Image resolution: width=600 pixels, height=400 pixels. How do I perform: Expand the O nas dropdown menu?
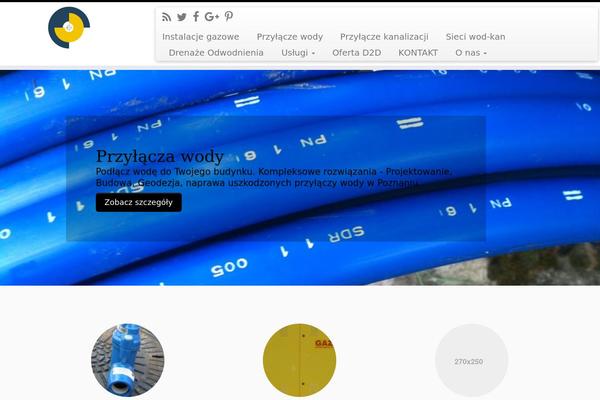point(471,53)
